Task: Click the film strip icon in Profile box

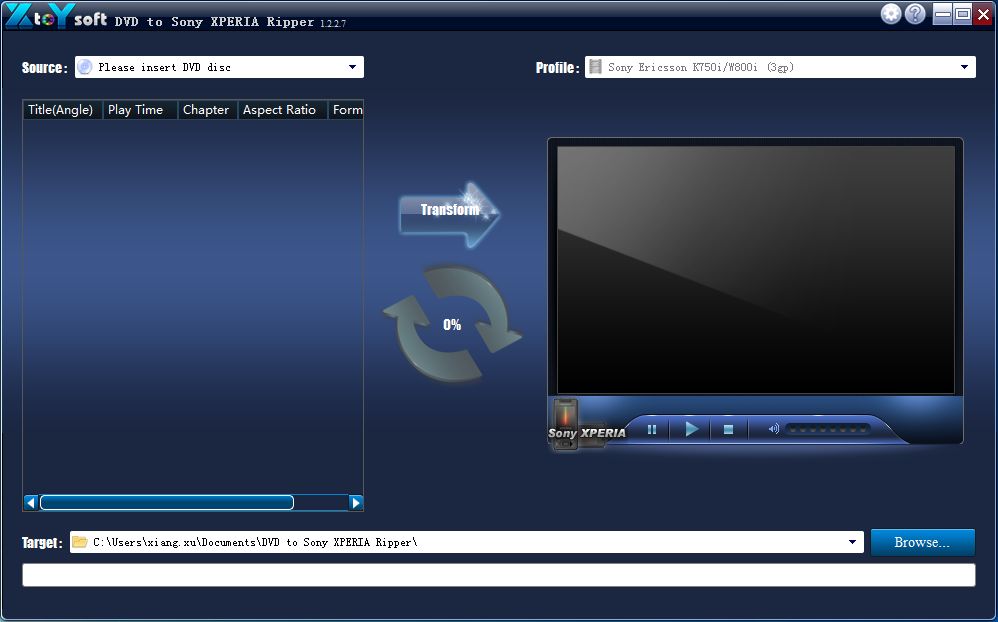Action: [x=595, y=67]
